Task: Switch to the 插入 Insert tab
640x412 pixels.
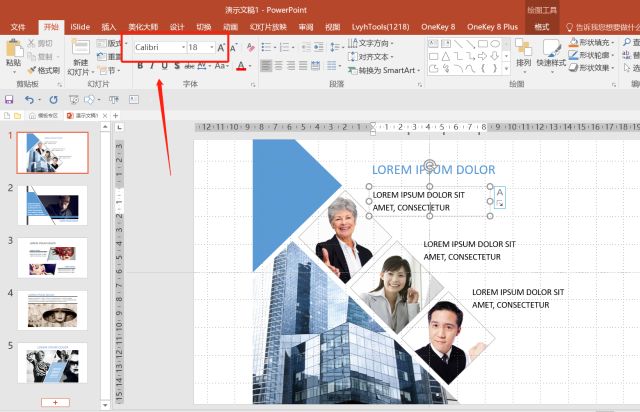Action: 109,27
